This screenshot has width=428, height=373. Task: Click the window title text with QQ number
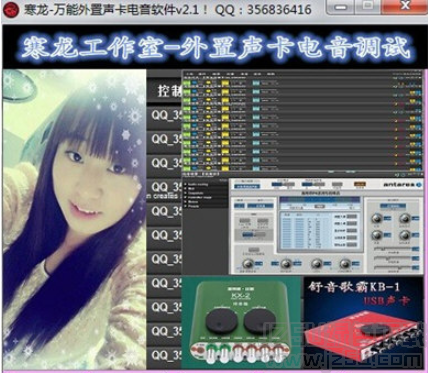coord(168,9)
